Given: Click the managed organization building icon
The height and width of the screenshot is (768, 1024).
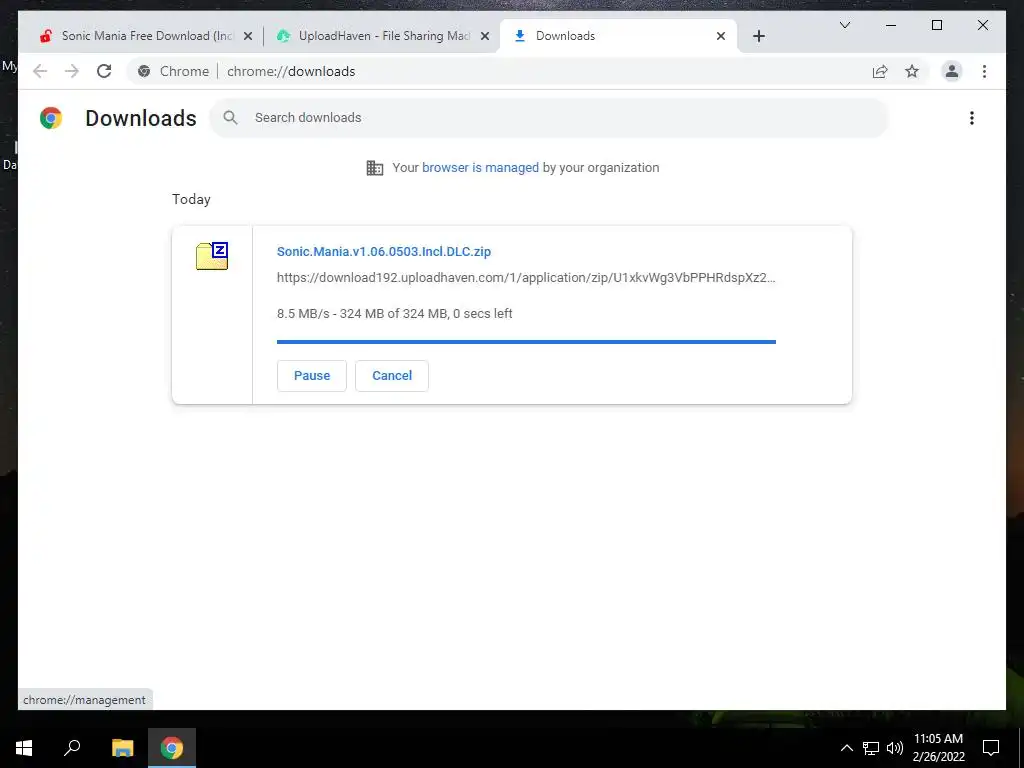Looking at the screenshot, I should (375, 168).
